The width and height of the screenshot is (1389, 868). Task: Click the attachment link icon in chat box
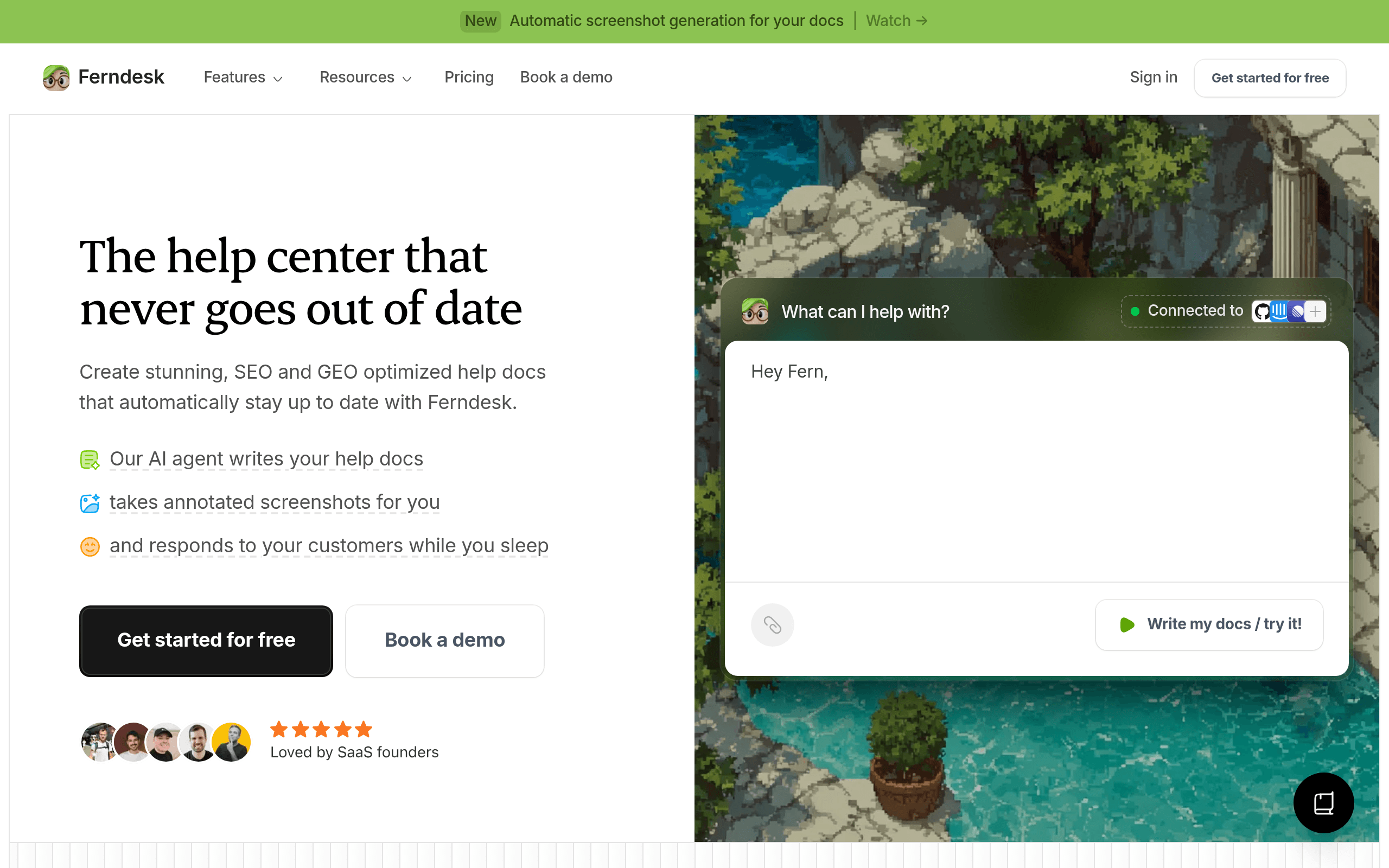coord(772,624)
